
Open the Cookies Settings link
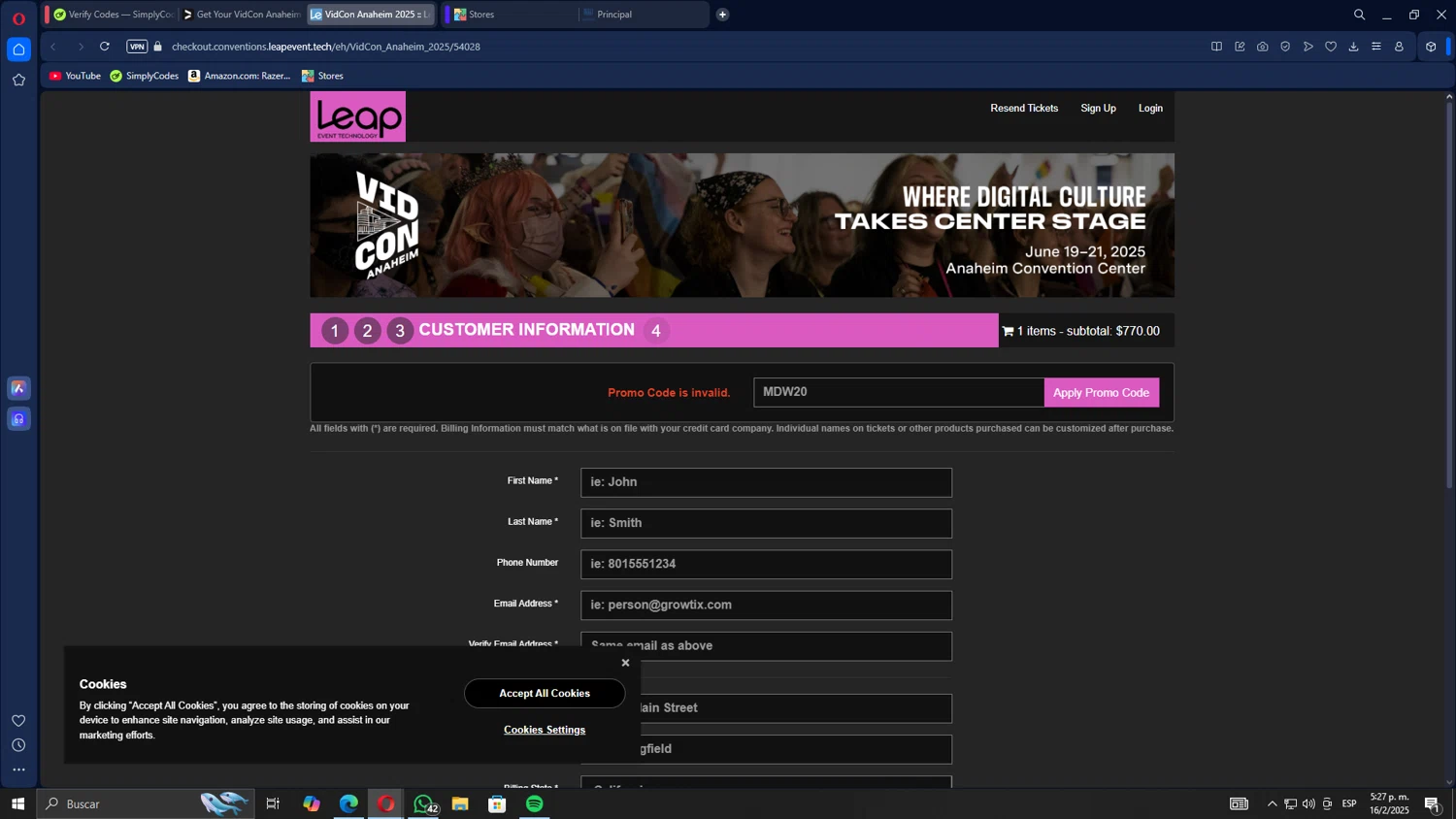tap(545, 730)
